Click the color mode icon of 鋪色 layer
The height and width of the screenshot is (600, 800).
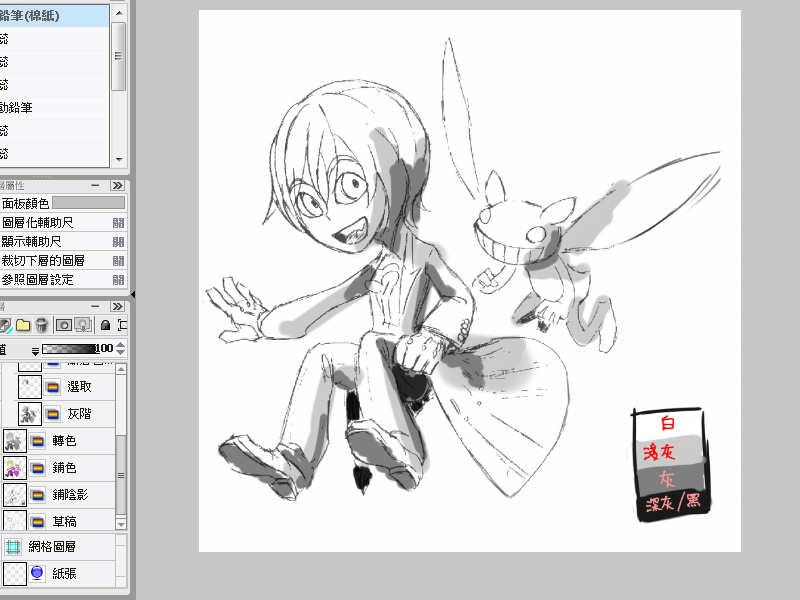38,467
